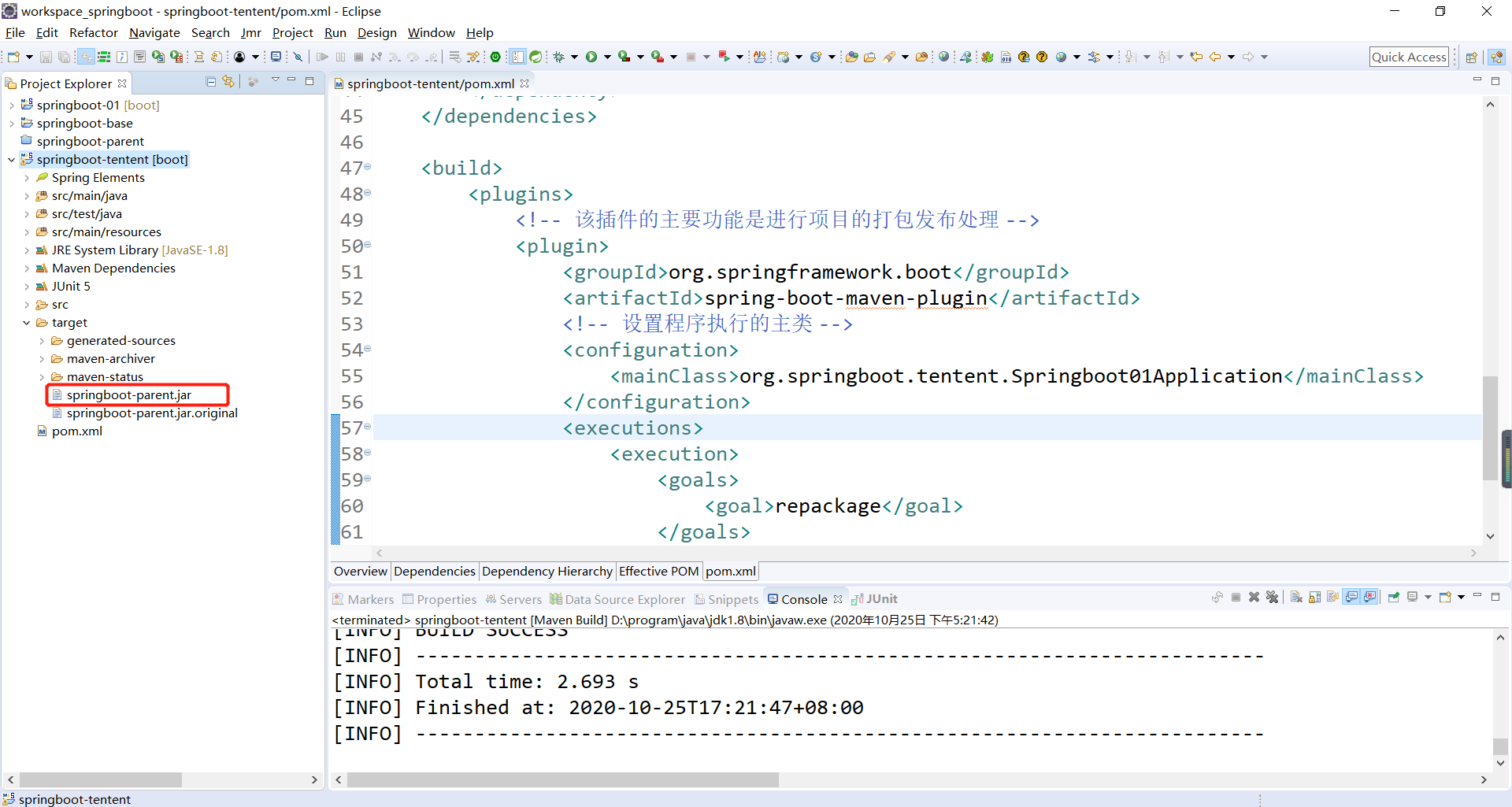Select the src/main/resources folder
The height and width of the screenshot is (807, 1512).
(x=106, y=232)
